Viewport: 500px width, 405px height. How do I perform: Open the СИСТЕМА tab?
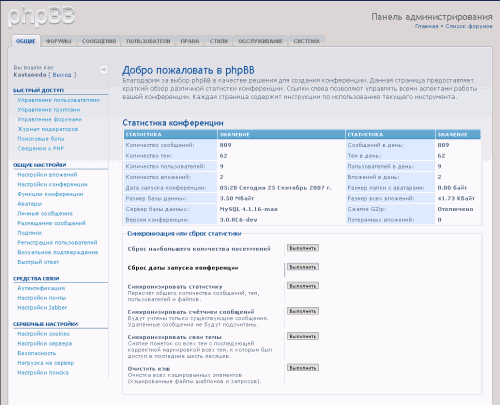pyautogui.click(x=306, y=41)
